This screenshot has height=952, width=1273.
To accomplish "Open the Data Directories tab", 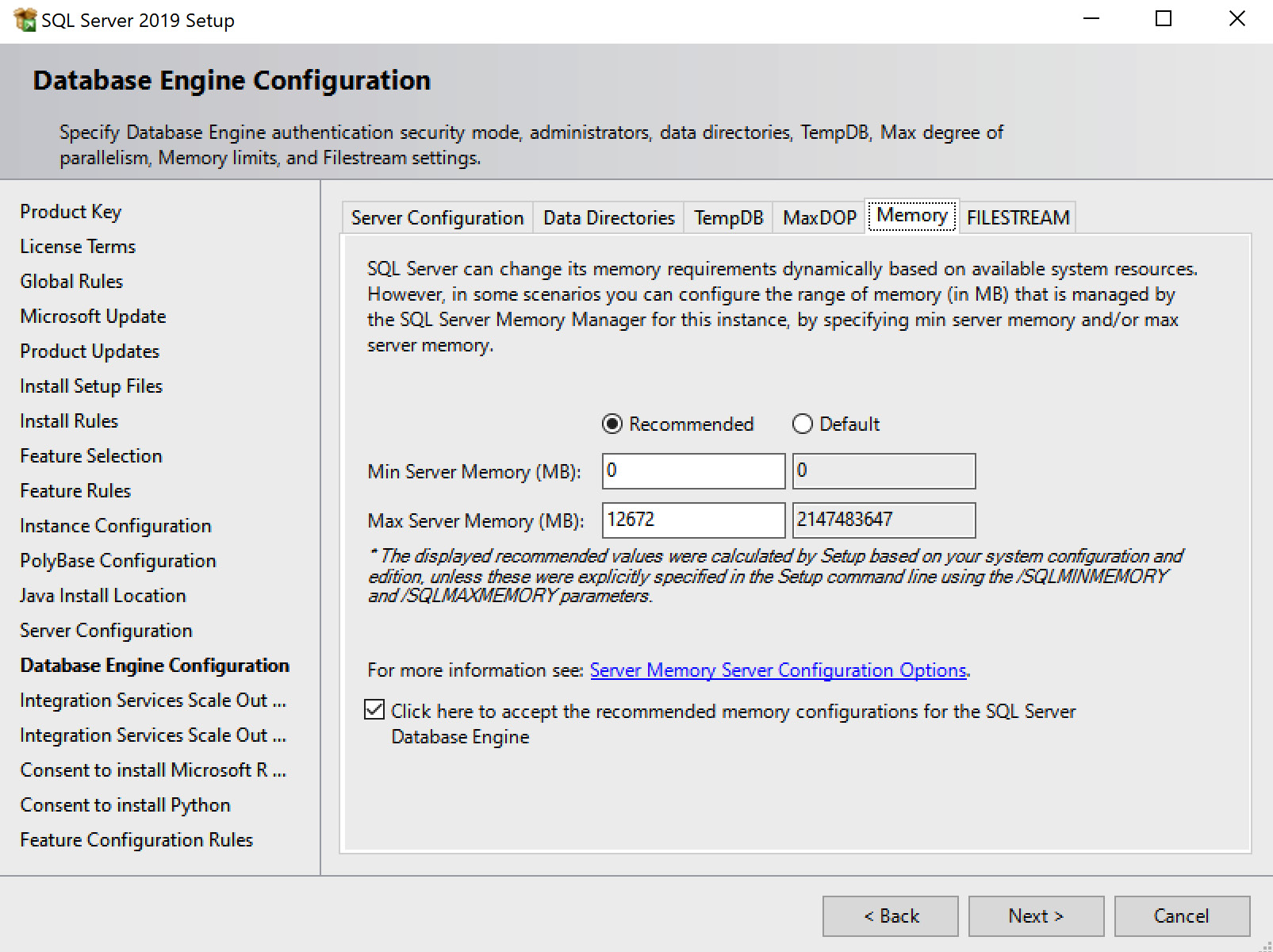I will point(608,217).
